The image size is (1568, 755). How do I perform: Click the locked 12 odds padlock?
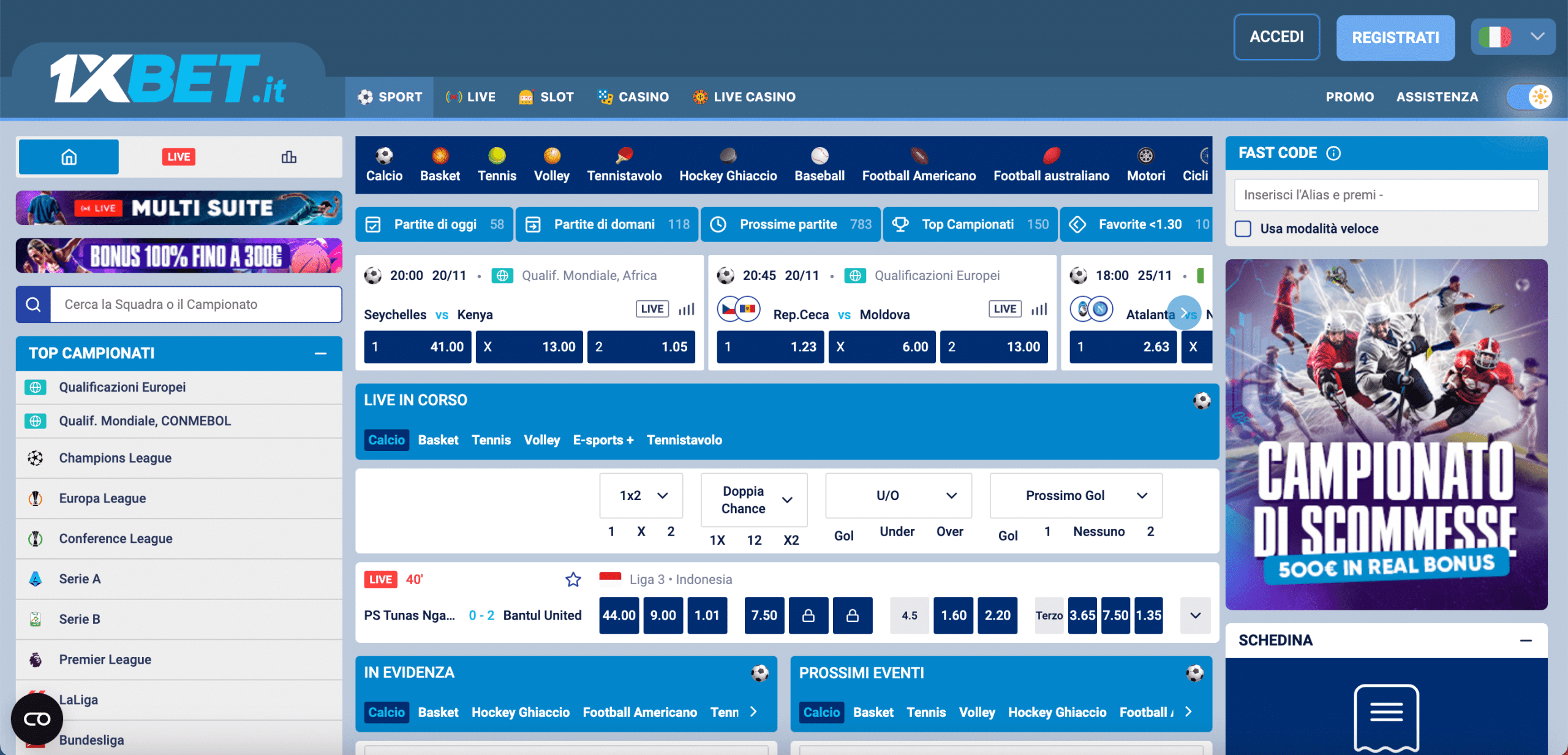pyautogui.click(x=809, y=615)
